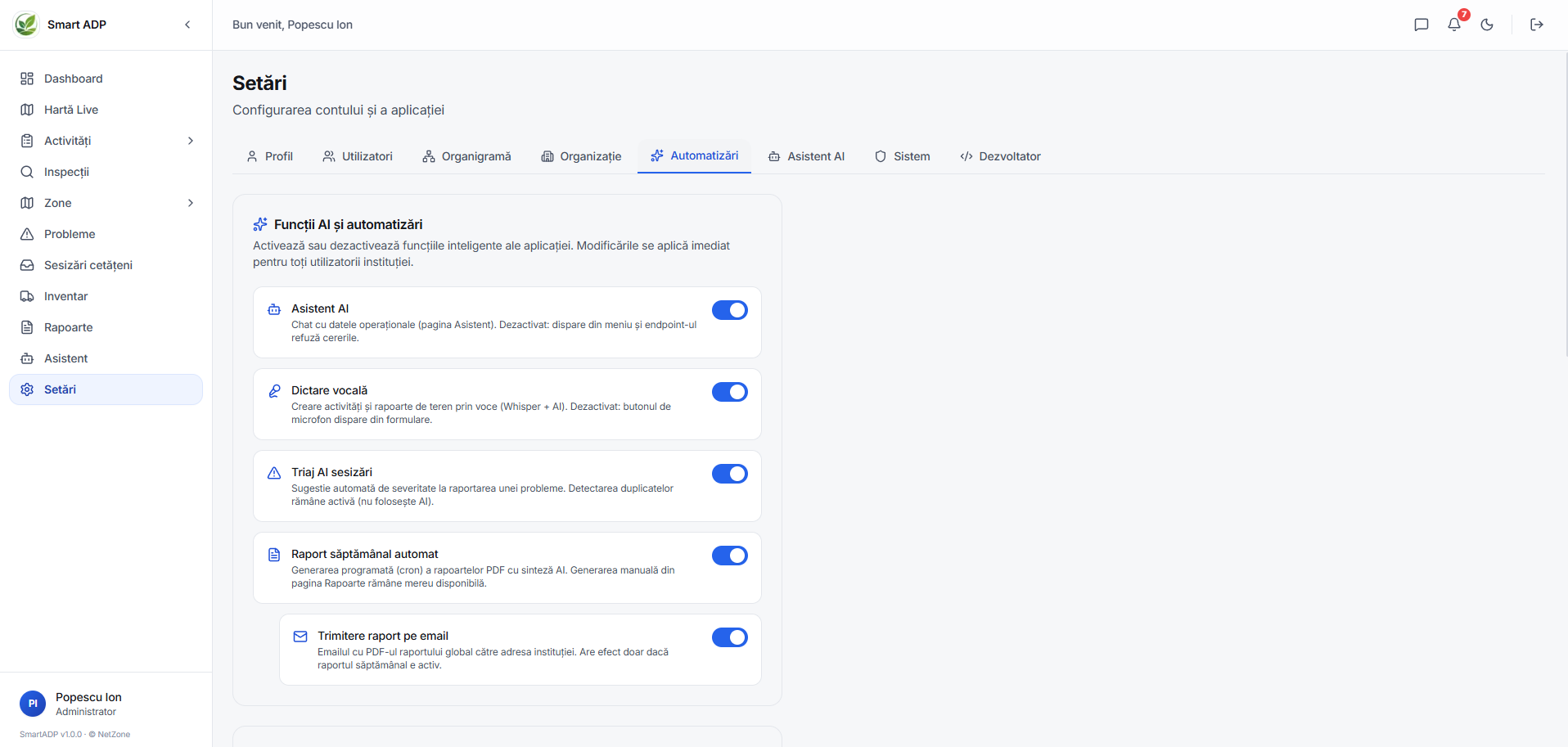Click 'Bun venit, Popescu Ion' greeting
This screenshot has height=747, width=1568.
(x=292, y=25)
